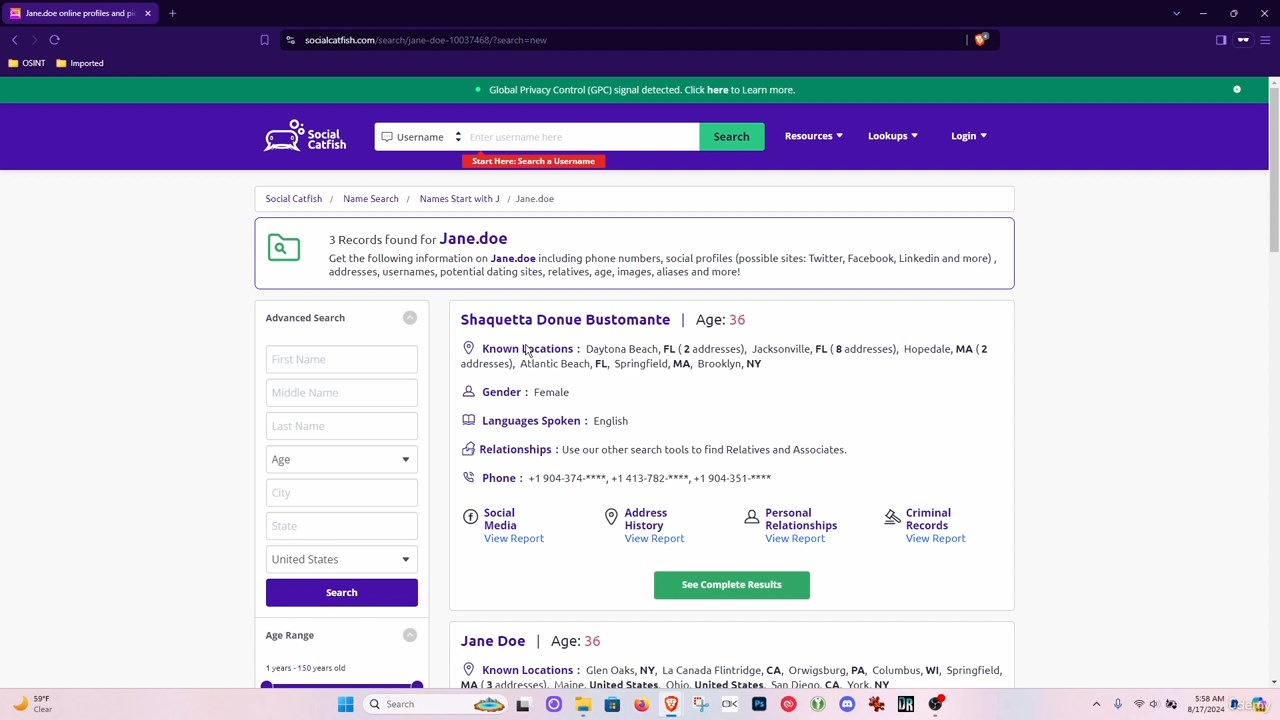This screenshot has width=1280, height=720.
Task: Go to Name Search breadcrumb
Action: (x=371, y=199)
